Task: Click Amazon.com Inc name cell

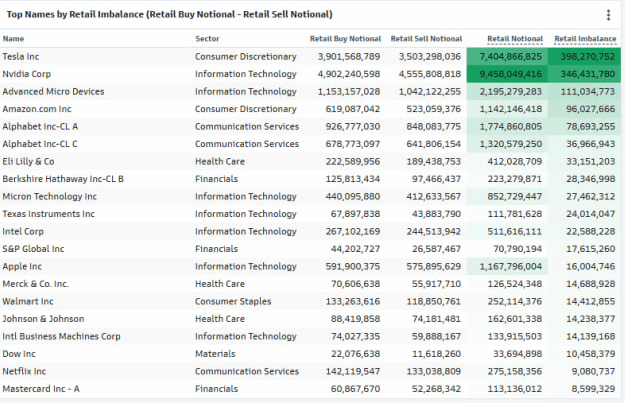Action: (x=37, y=108)
